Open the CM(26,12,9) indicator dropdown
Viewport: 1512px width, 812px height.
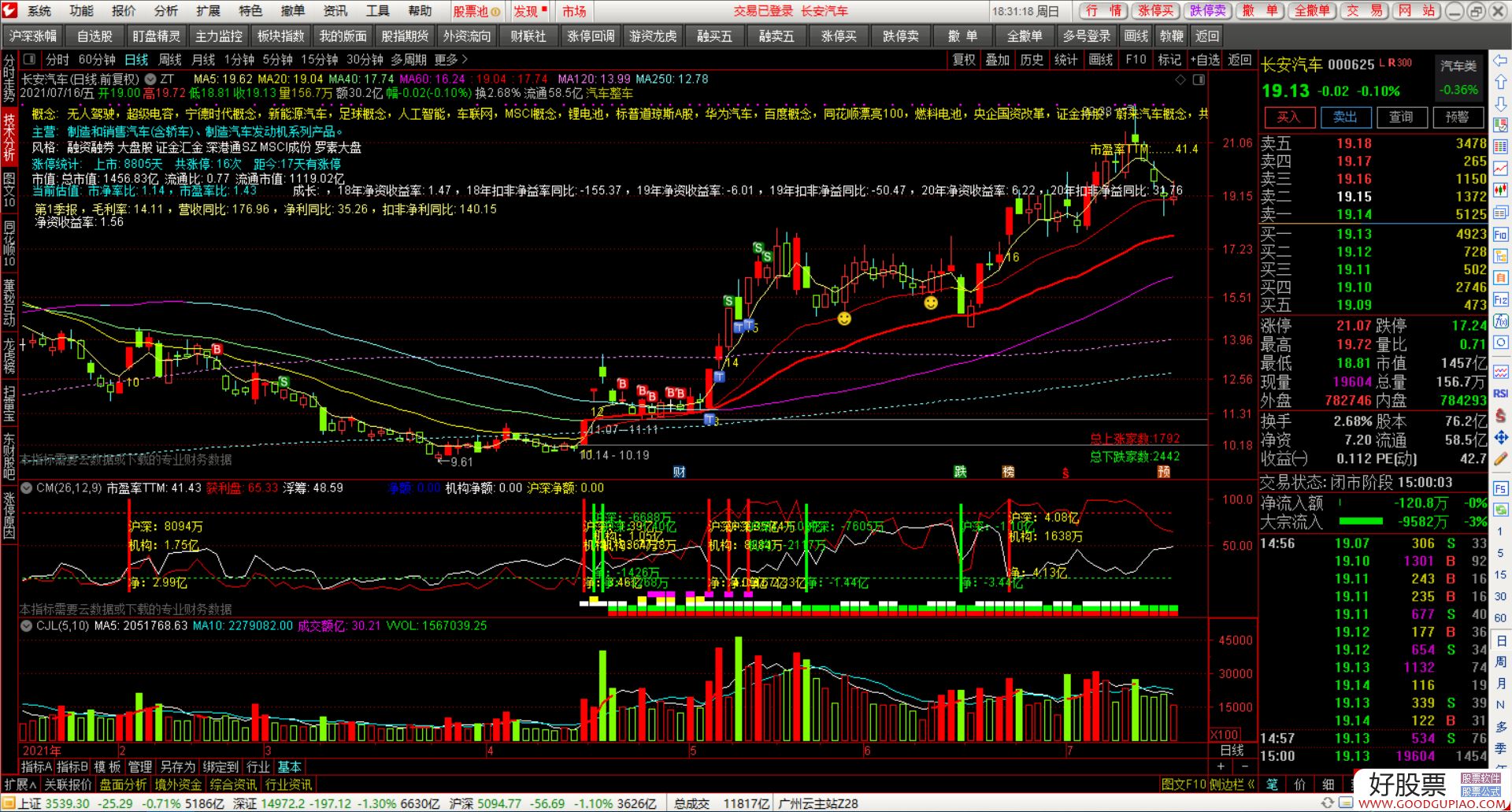click(x=26, y=488)
